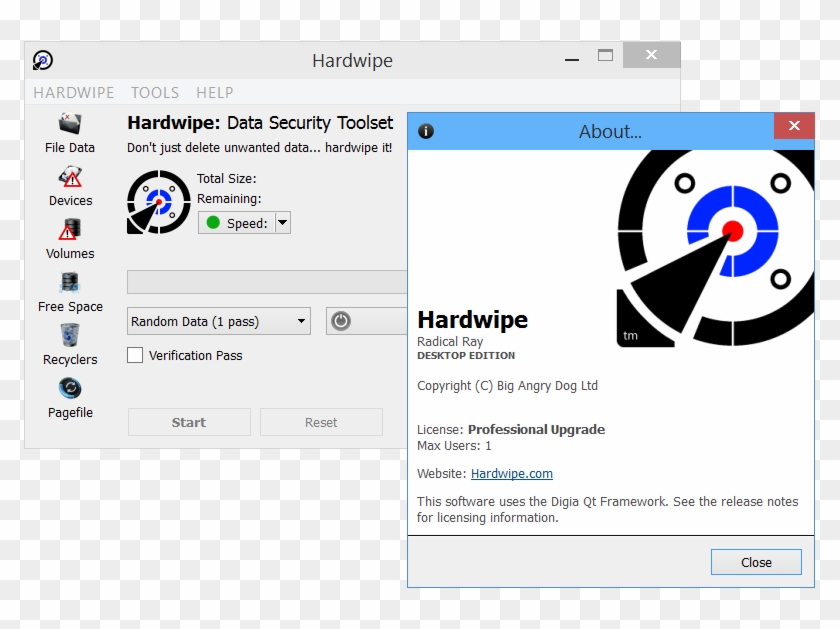This screenshot has width=840, height=629.
Task: Click the progress bar
Action: (265, 281)
